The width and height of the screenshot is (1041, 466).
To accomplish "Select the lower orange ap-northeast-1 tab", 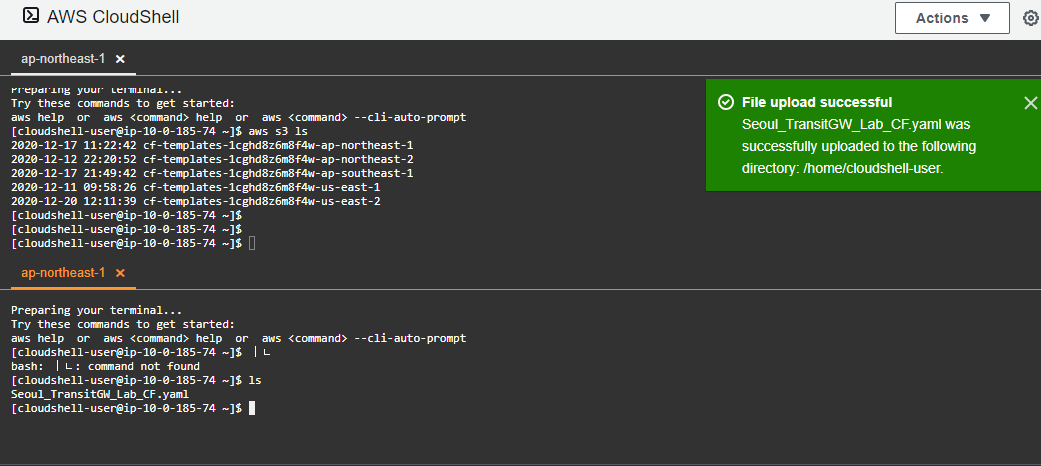I will point(63,273).
